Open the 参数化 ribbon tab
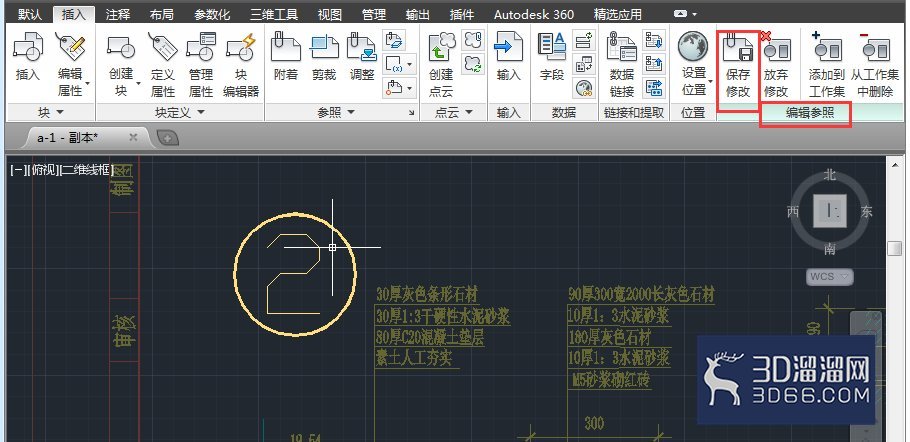 tap(212, 14)
